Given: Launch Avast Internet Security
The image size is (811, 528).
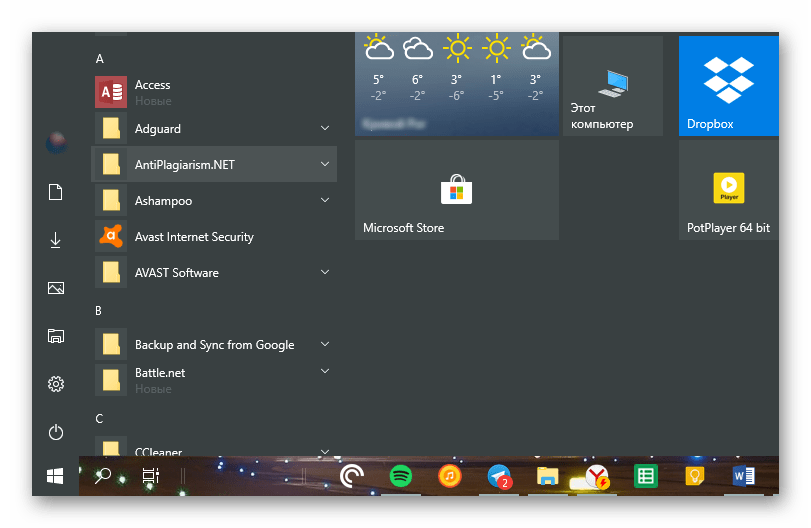Looking at the screenshot, I should point(194,237).
